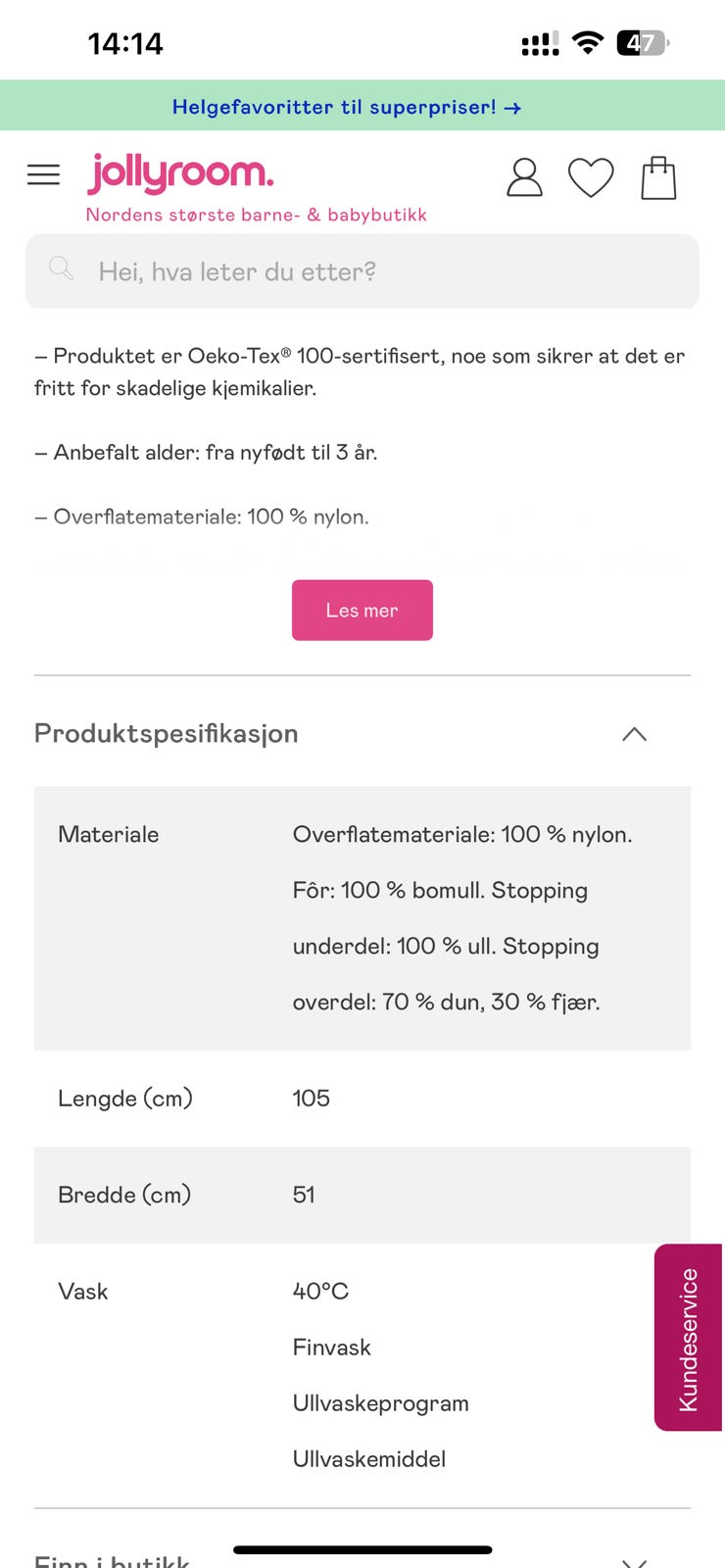Open the hamburger navigation menu

[x=43, y=175]
